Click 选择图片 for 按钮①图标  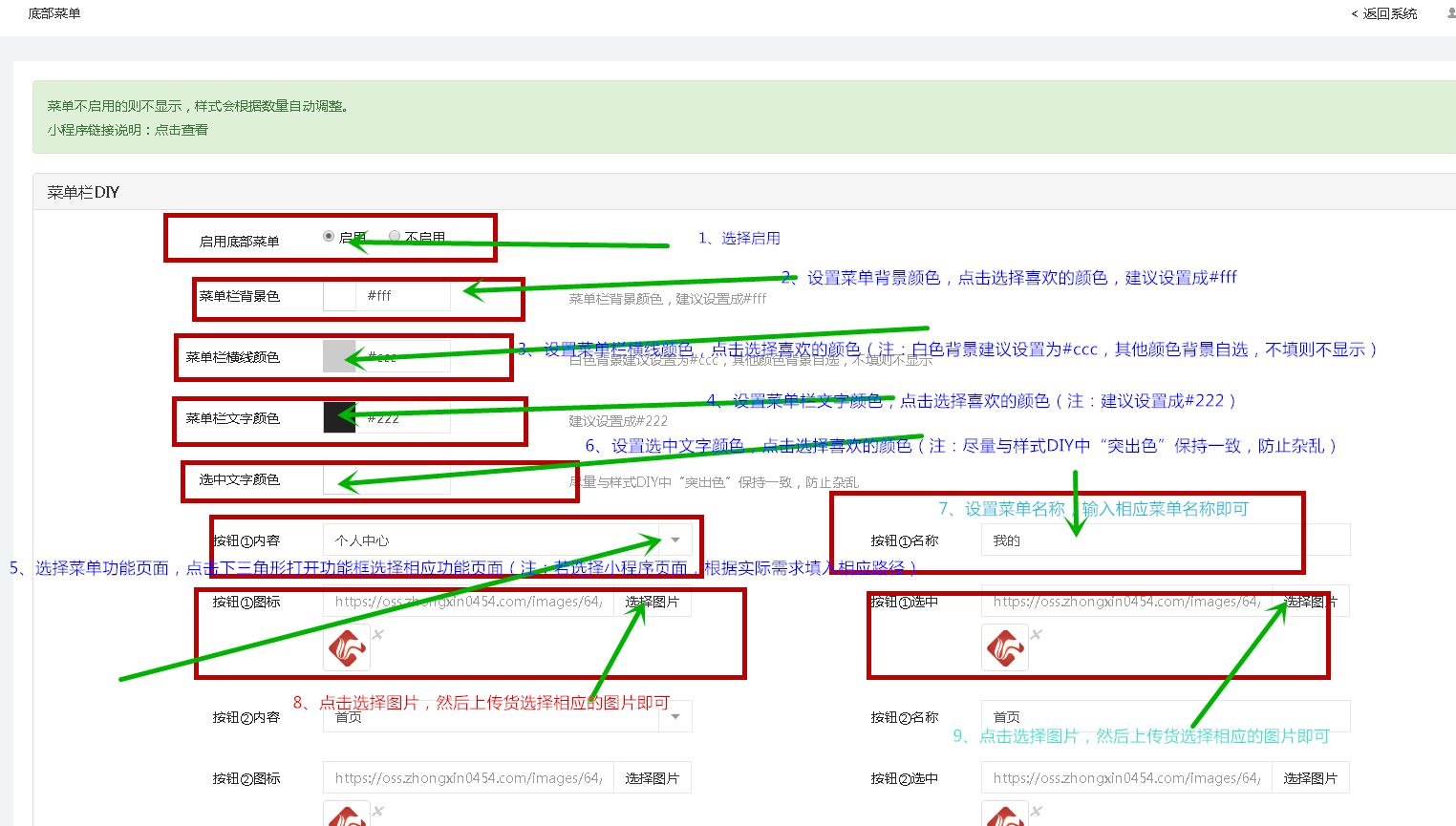point(652,602)
